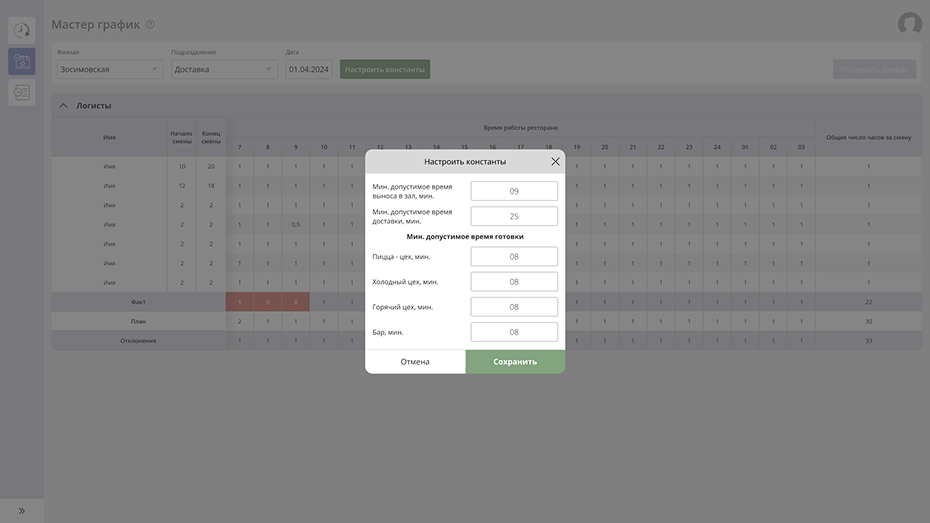Open the master schedule calendar sidebar icon

pyautogui.click(x=22, y=62)
